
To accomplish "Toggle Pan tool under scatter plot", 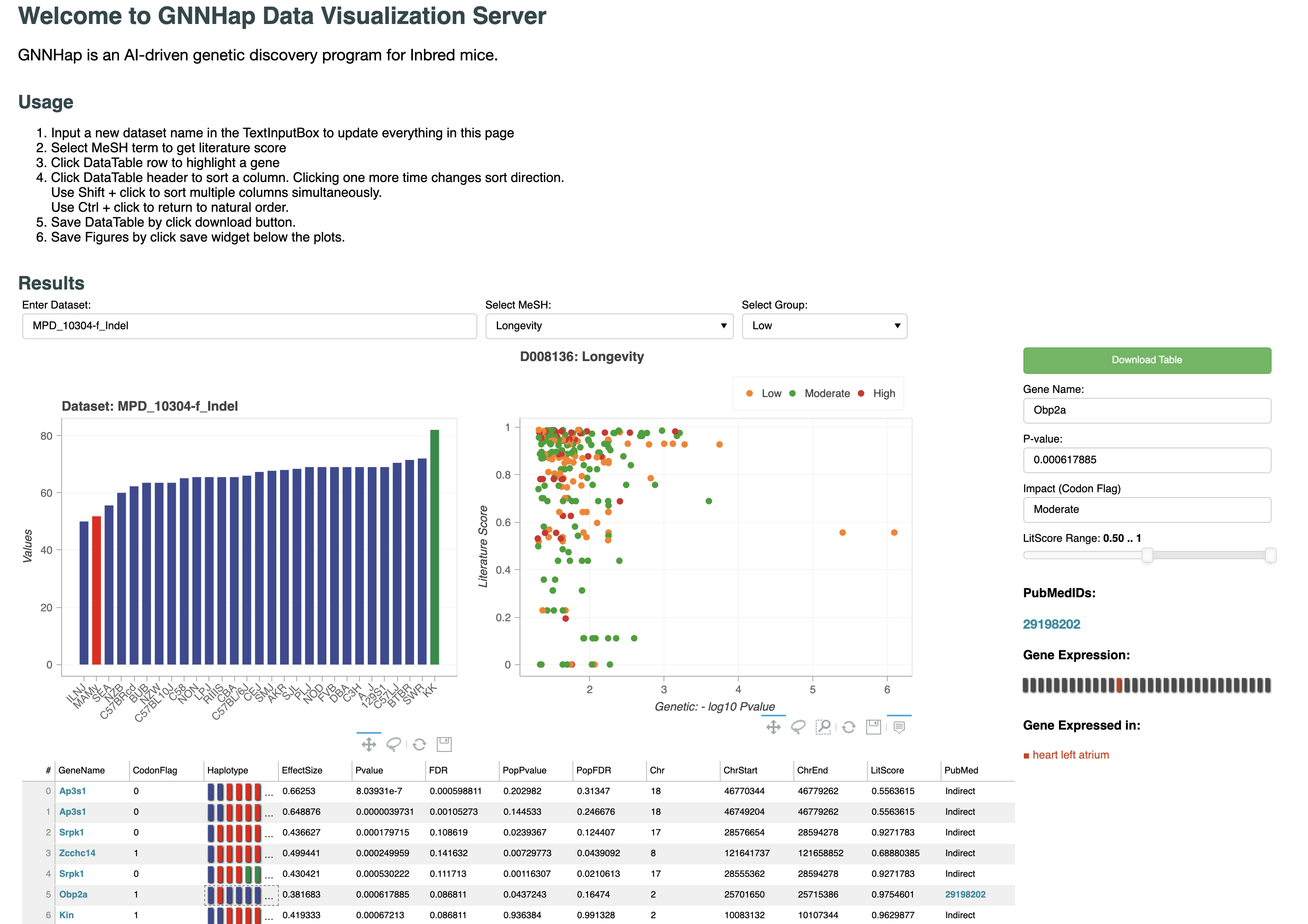I will click(773, 727).
